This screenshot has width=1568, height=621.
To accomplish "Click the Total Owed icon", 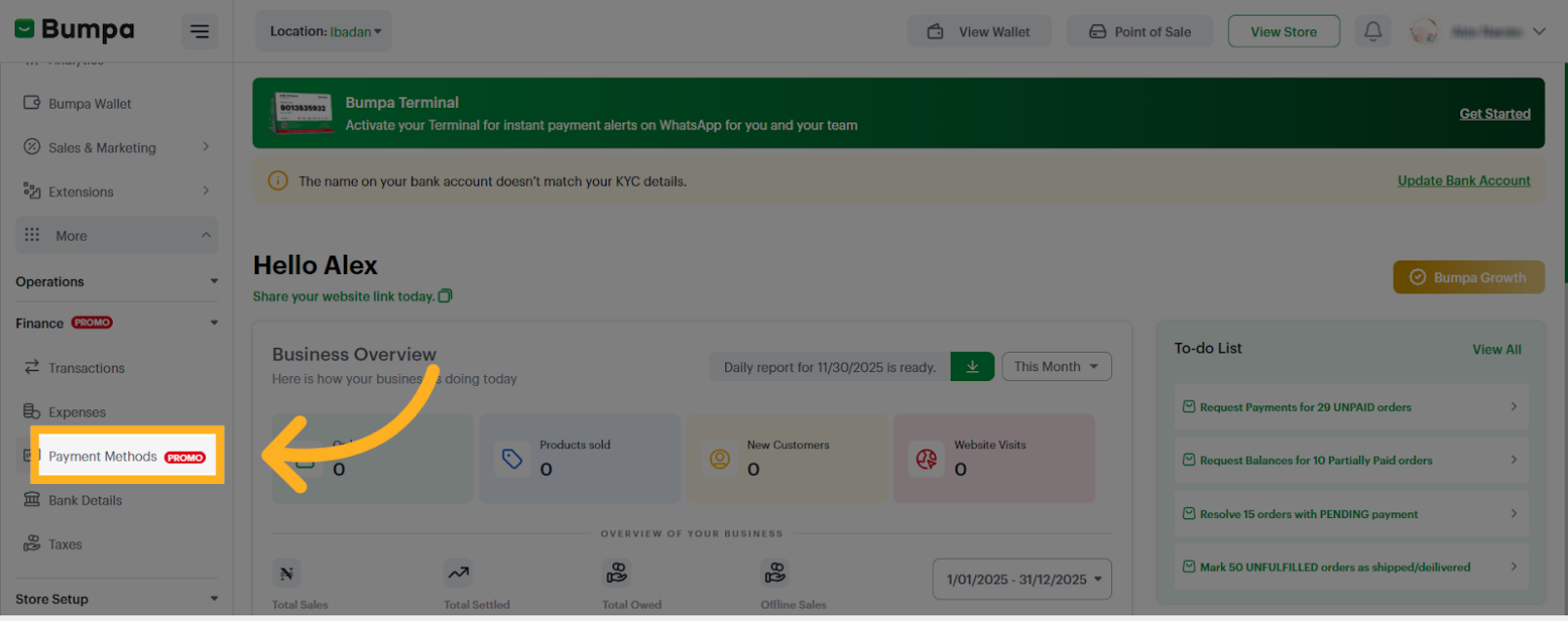I will [616, 573].
